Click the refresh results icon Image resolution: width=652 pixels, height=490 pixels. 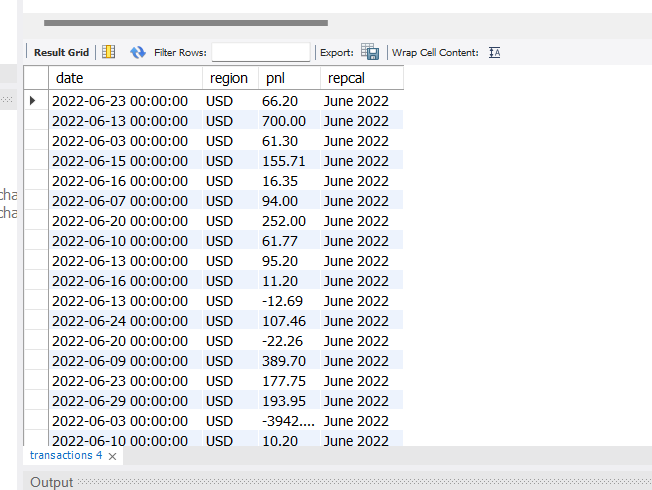[x=138, y=52]
